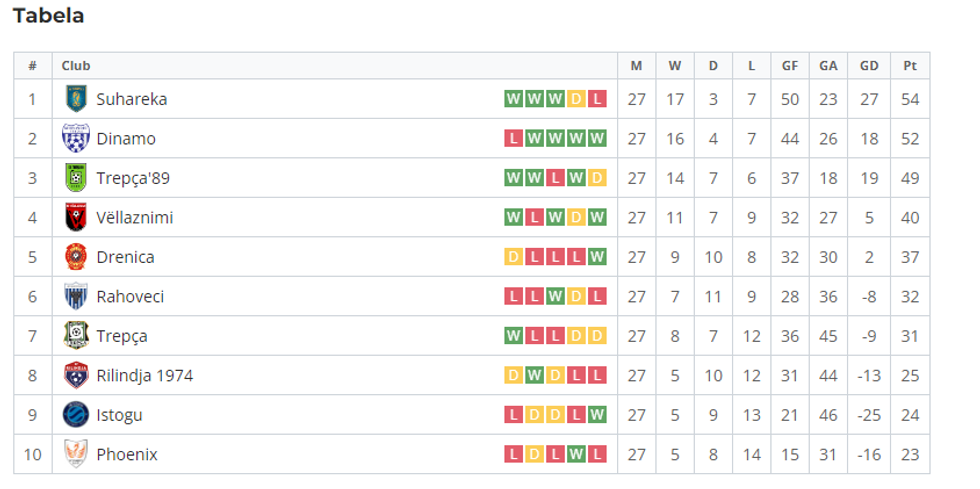Click the Tabela heading
980x489 pixels.
[48, 16]
